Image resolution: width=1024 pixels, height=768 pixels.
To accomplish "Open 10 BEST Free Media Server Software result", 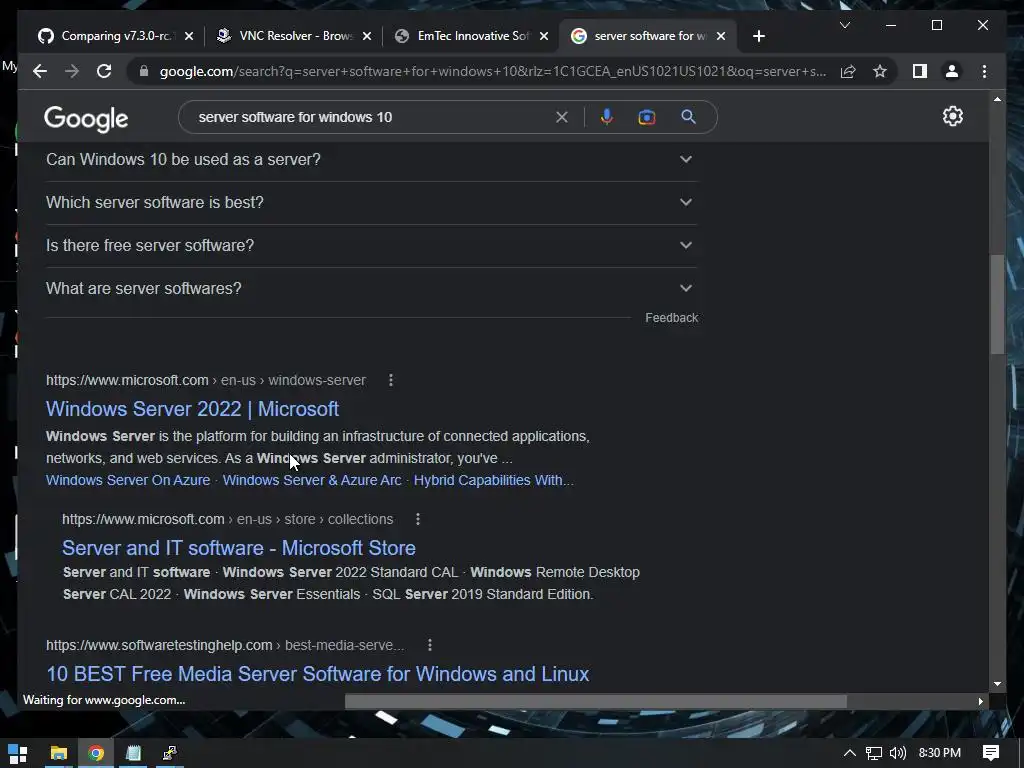I will pyautogui.click(x=318, y=674).
